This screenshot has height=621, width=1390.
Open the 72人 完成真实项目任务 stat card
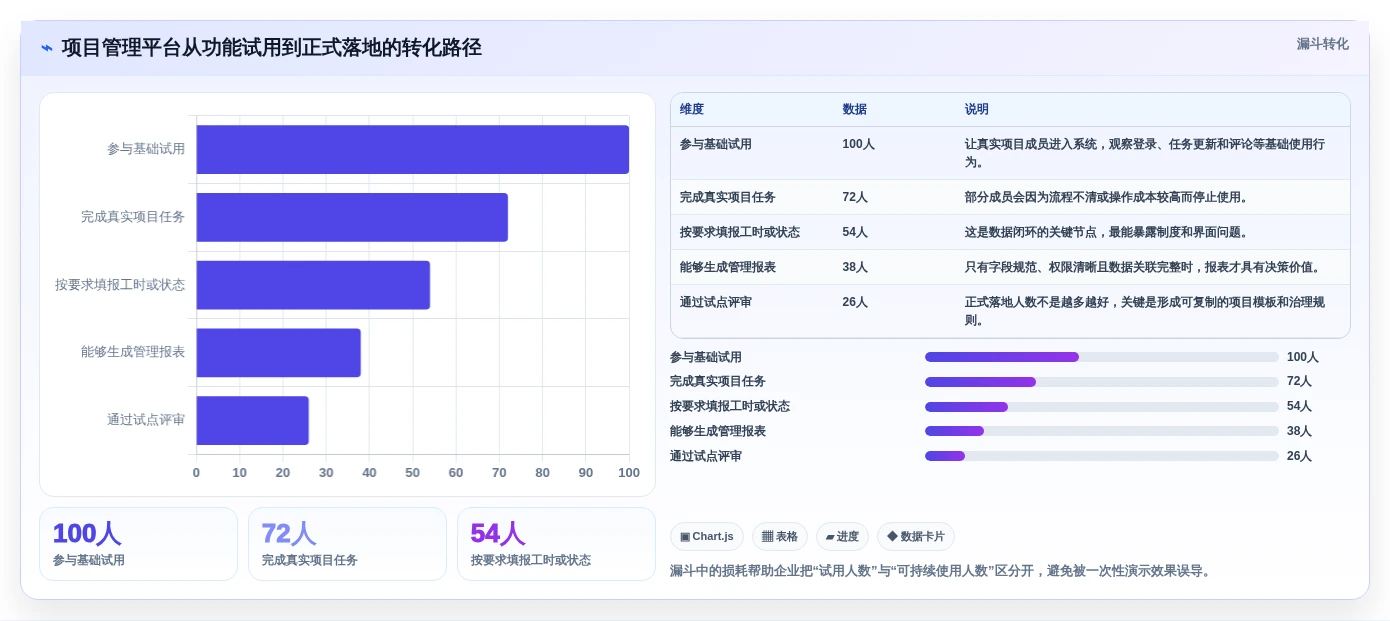[347, 544]
